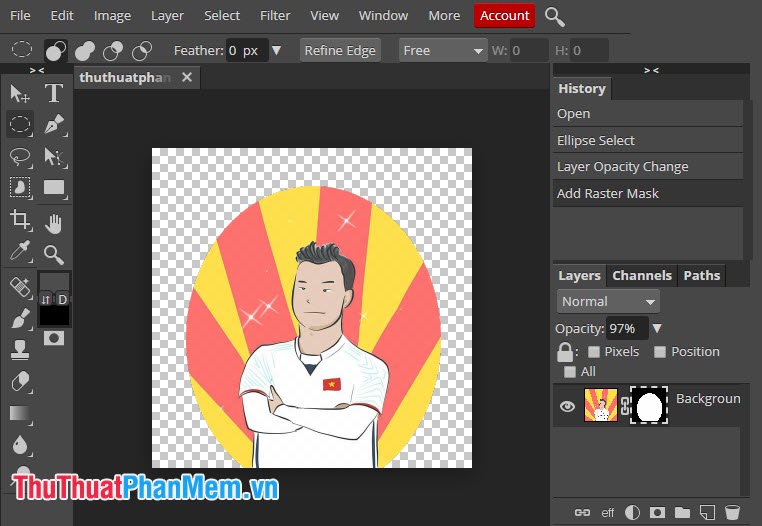Enable the lock Position checkbox

click(x=660, y=352)
